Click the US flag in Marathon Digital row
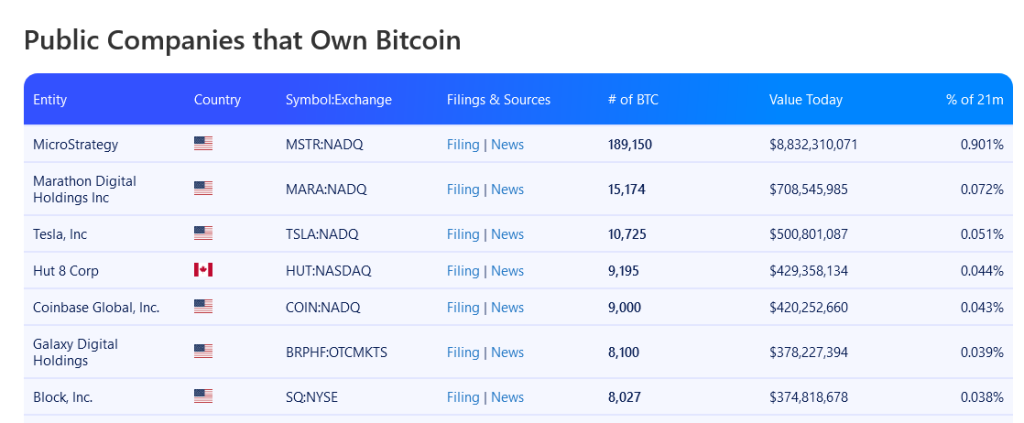Screen dimensions: 1024x423 [x=203, y=189]
